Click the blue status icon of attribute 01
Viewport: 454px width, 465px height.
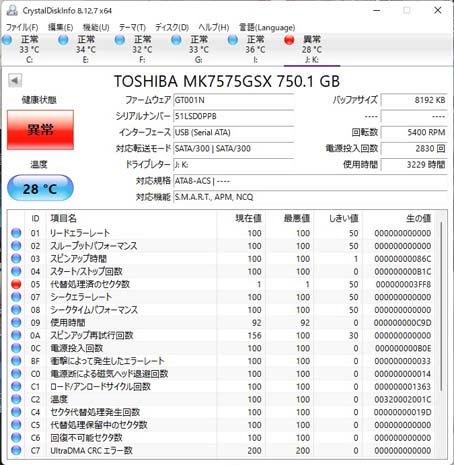[x=16, y=233]
